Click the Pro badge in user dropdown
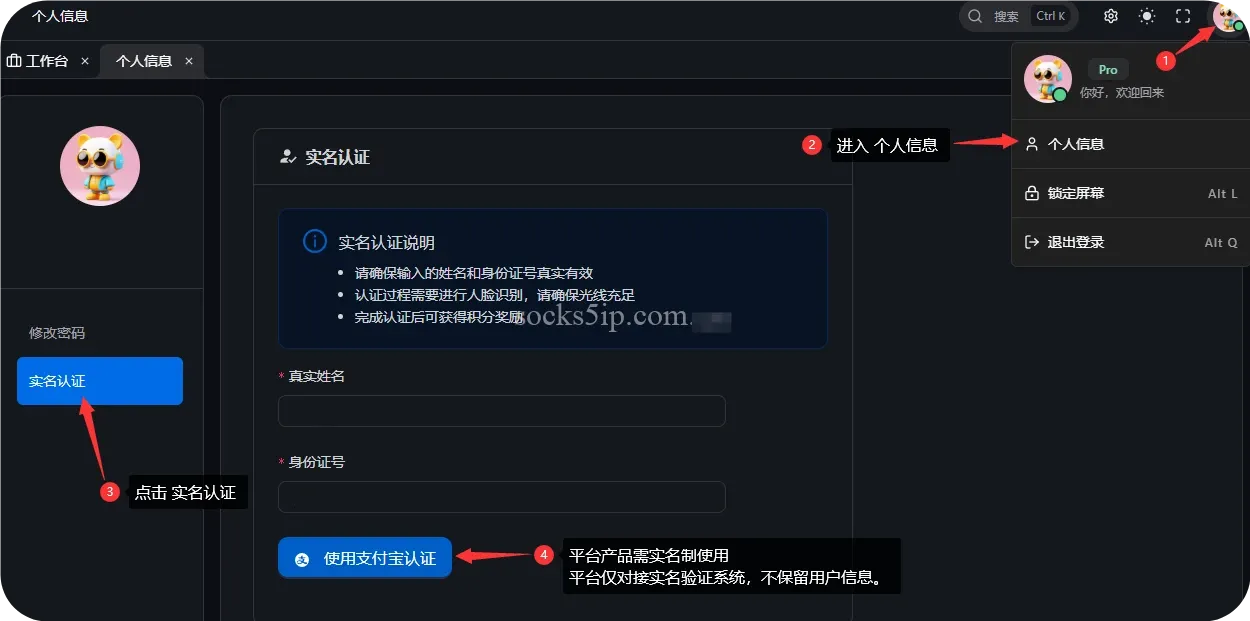Screen dimensions: 1250x621 (1108, 70)
